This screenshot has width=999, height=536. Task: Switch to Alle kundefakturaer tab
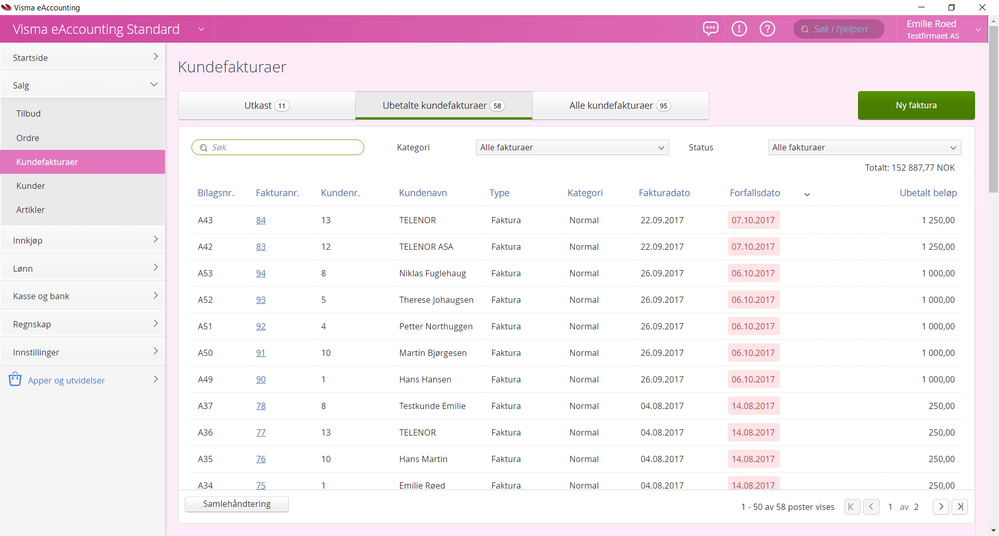pyautogui.click(x=620, y=105)
